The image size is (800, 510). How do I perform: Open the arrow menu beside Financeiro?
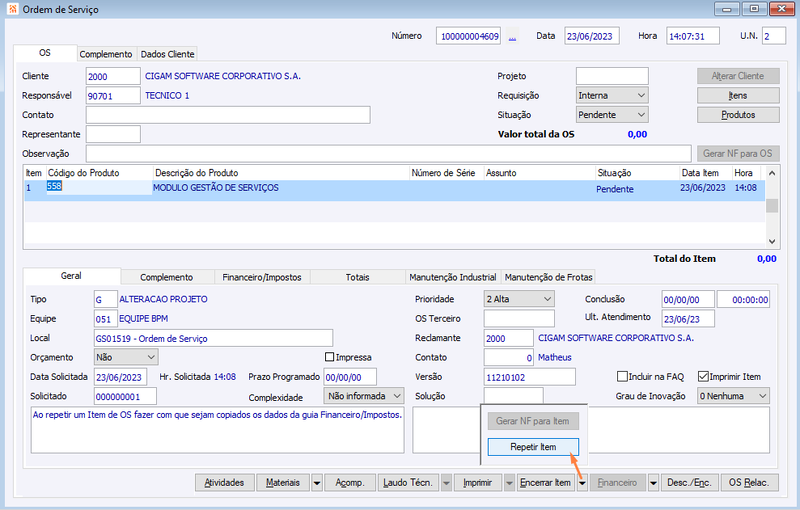pyautogui.click(x=653, y=483)
